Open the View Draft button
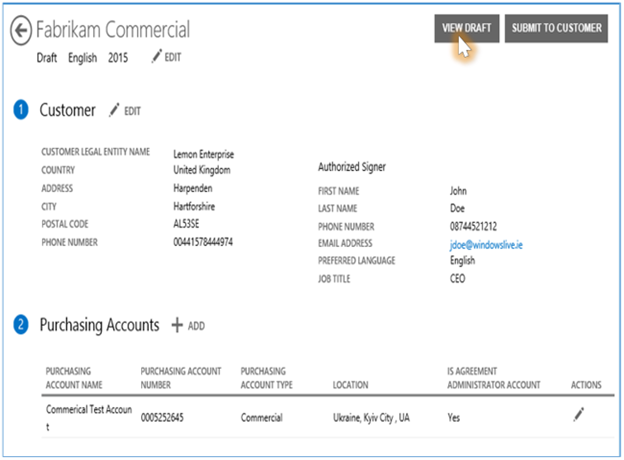This screenshot has width=624, height=460. [466, 28]
